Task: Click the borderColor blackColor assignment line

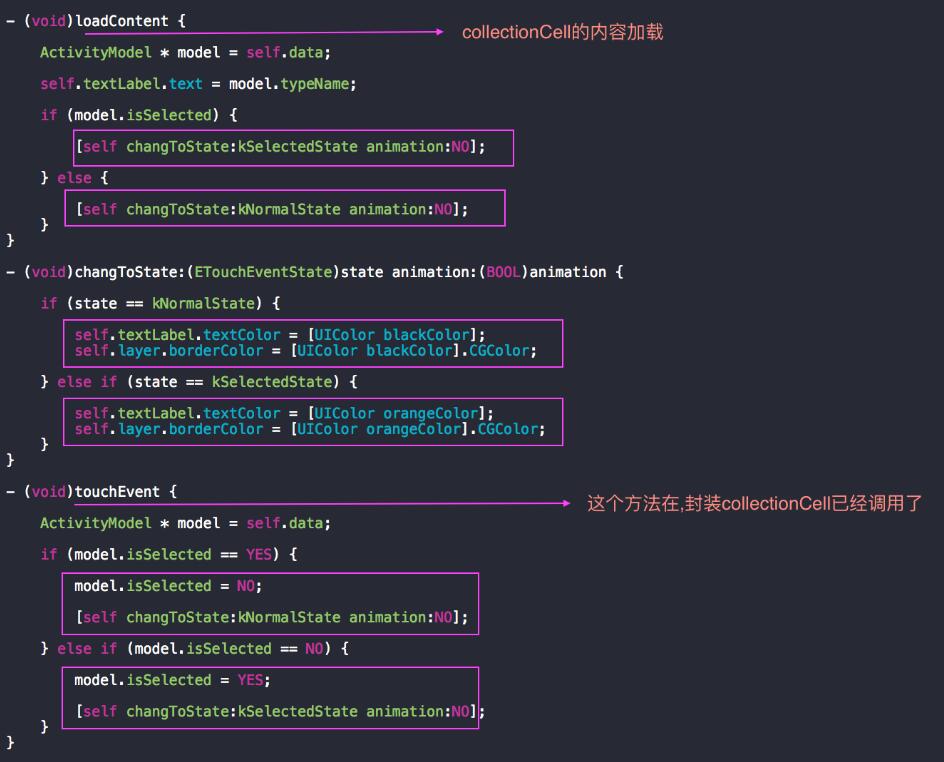Action: tap(305, 351)
